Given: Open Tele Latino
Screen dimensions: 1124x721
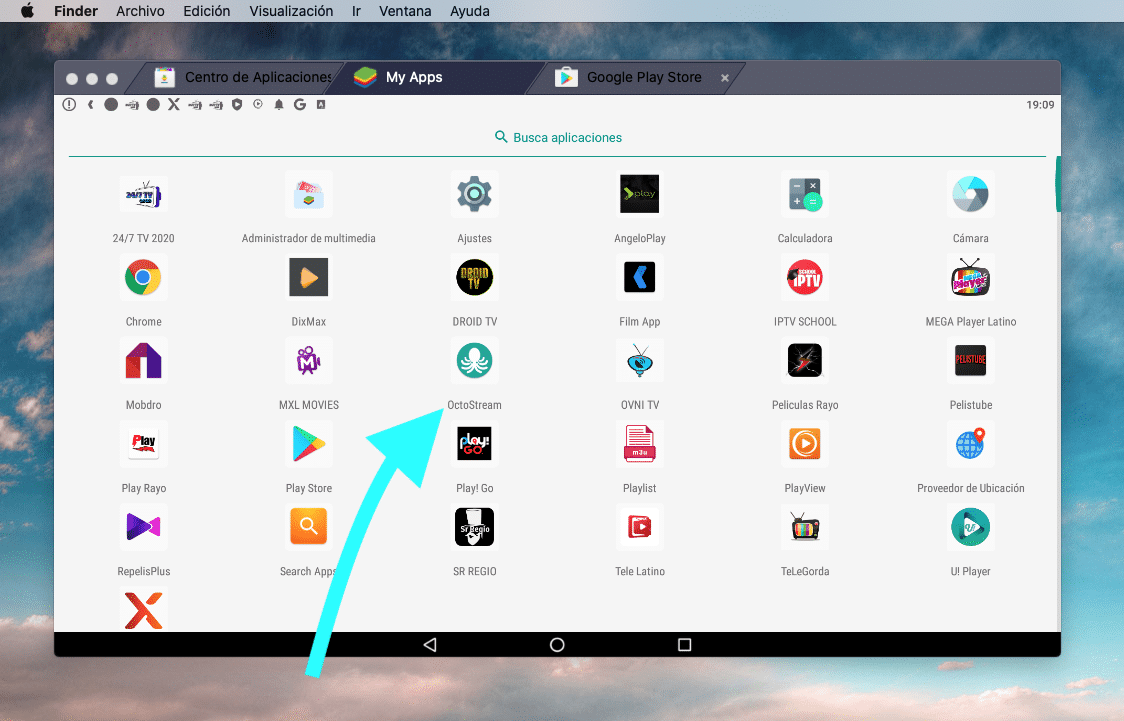Looking at the screenshot, I should pyautogui.click(x=639, y=527).
